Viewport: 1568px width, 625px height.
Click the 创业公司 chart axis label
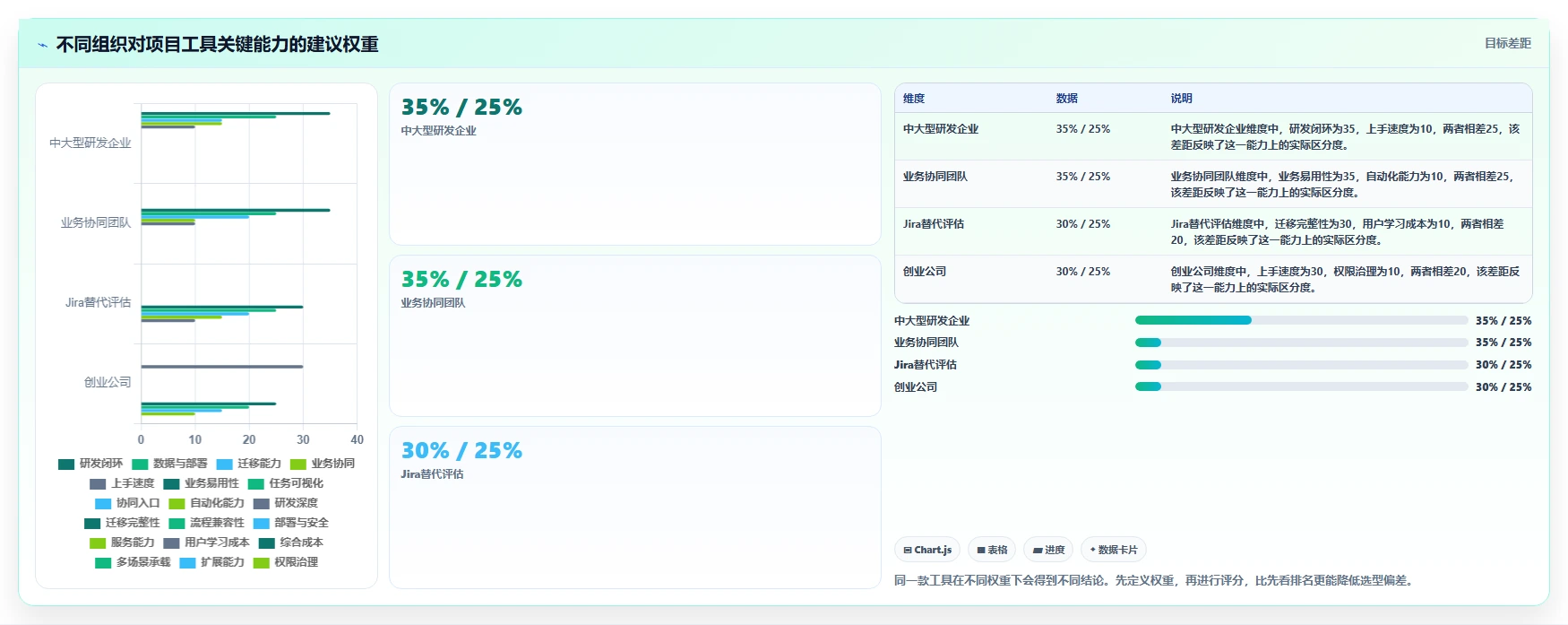(108, 382)
